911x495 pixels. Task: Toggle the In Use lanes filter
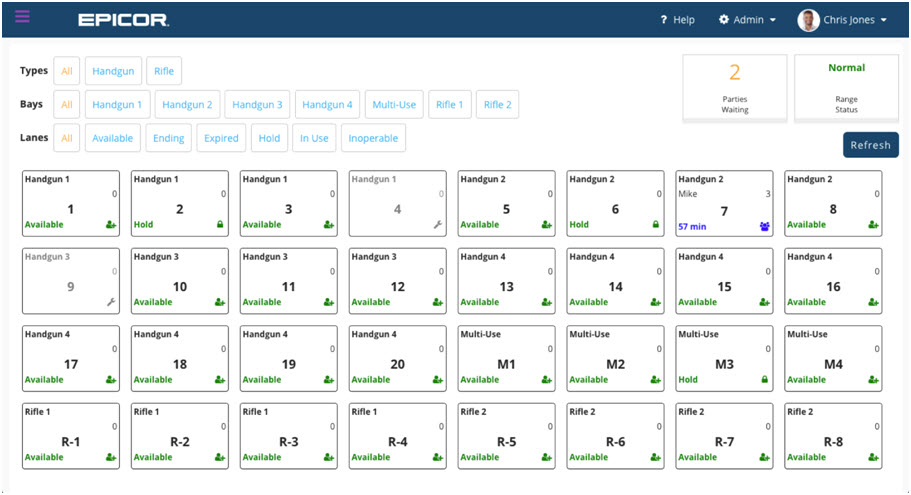(314, 138)
